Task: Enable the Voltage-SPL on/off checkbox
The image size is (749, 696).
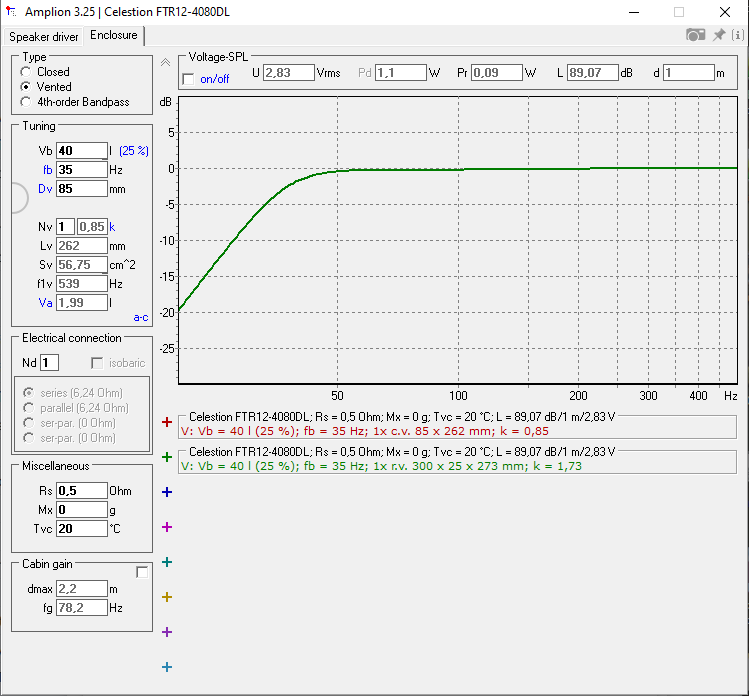Action: click(x=189, y=79)
